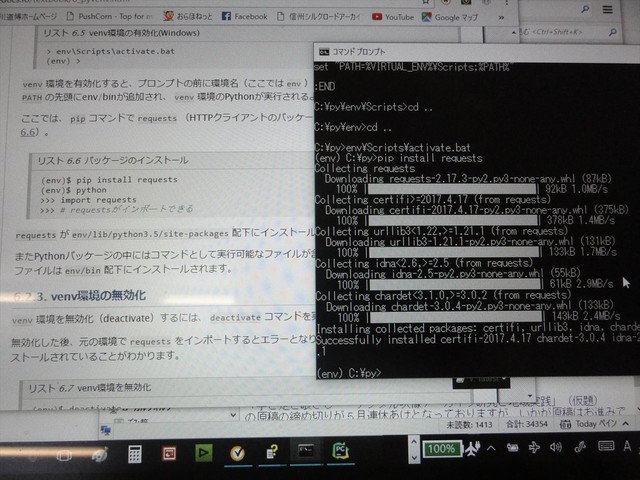
Task: Open the hamburger menu in background window
Action: 607,9
